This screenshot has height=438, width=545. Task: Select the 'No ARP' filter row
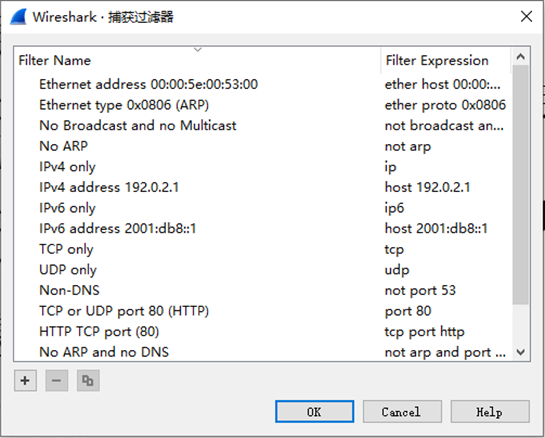(263, 146)
